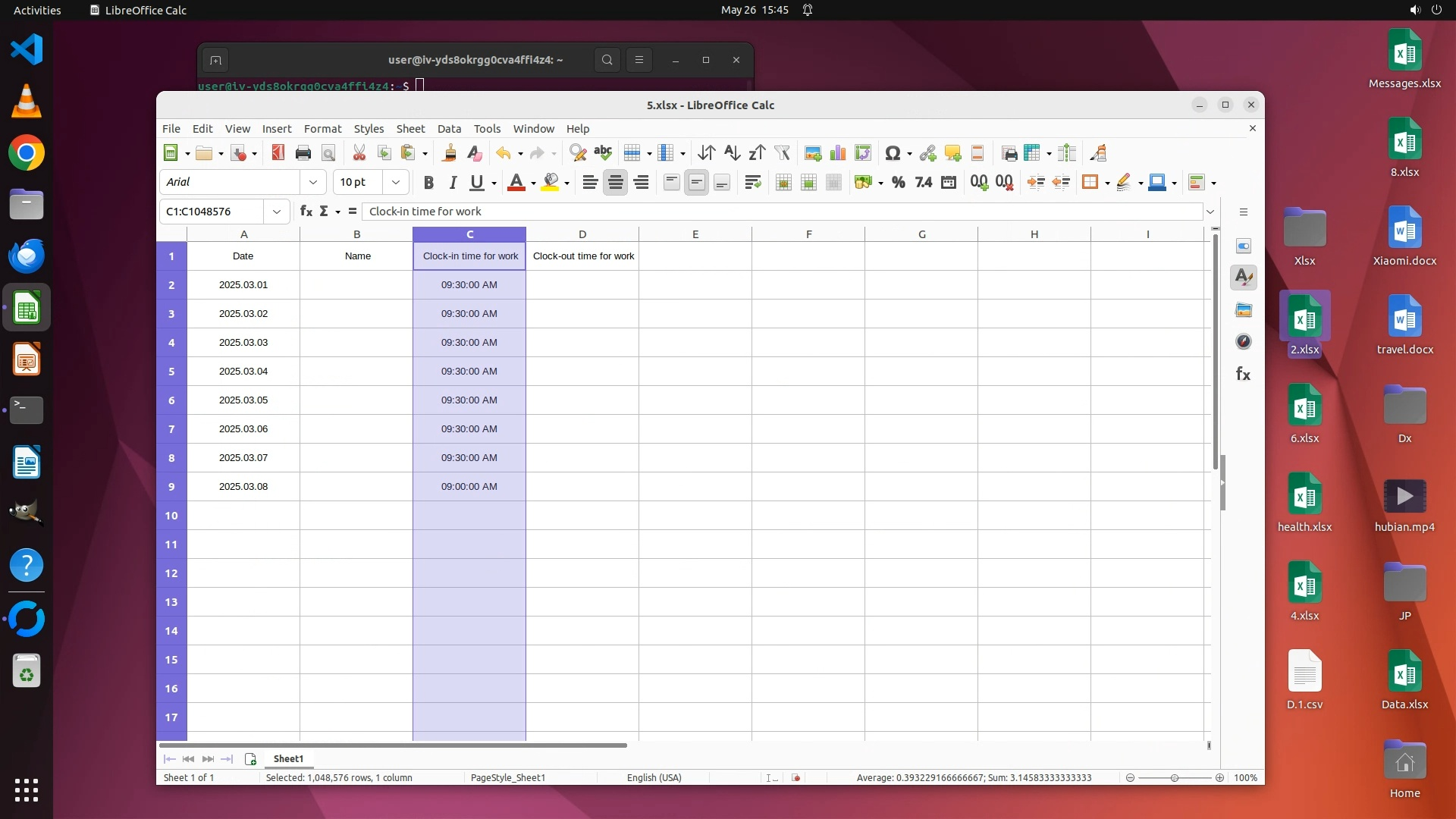The image size is (1456, 819).
Task: Click the Insert Chart icon
Action: coord(838,153)
